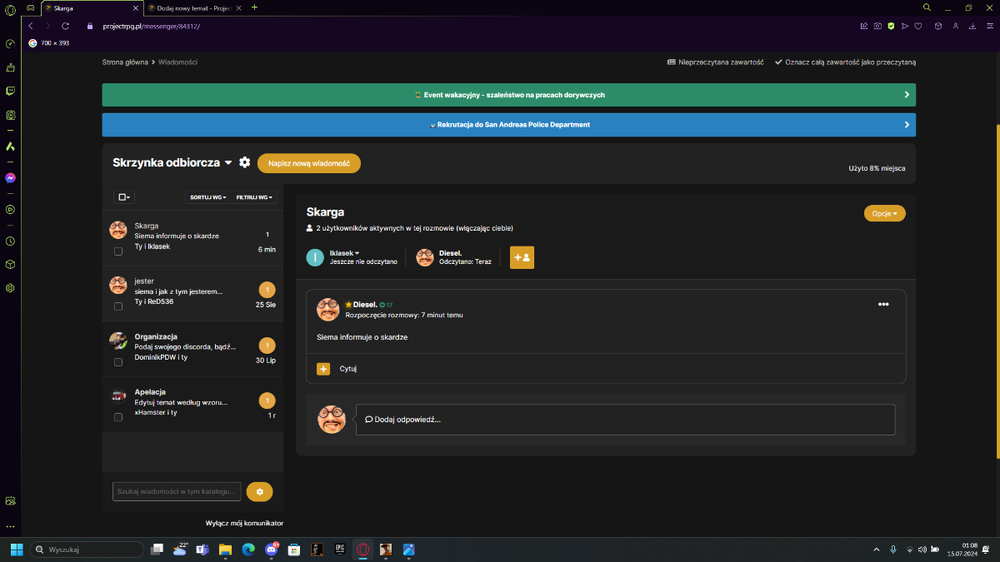
Task: Click the plus multi-quote icon beside Cytuj
Action: click(x=323, y=369)
